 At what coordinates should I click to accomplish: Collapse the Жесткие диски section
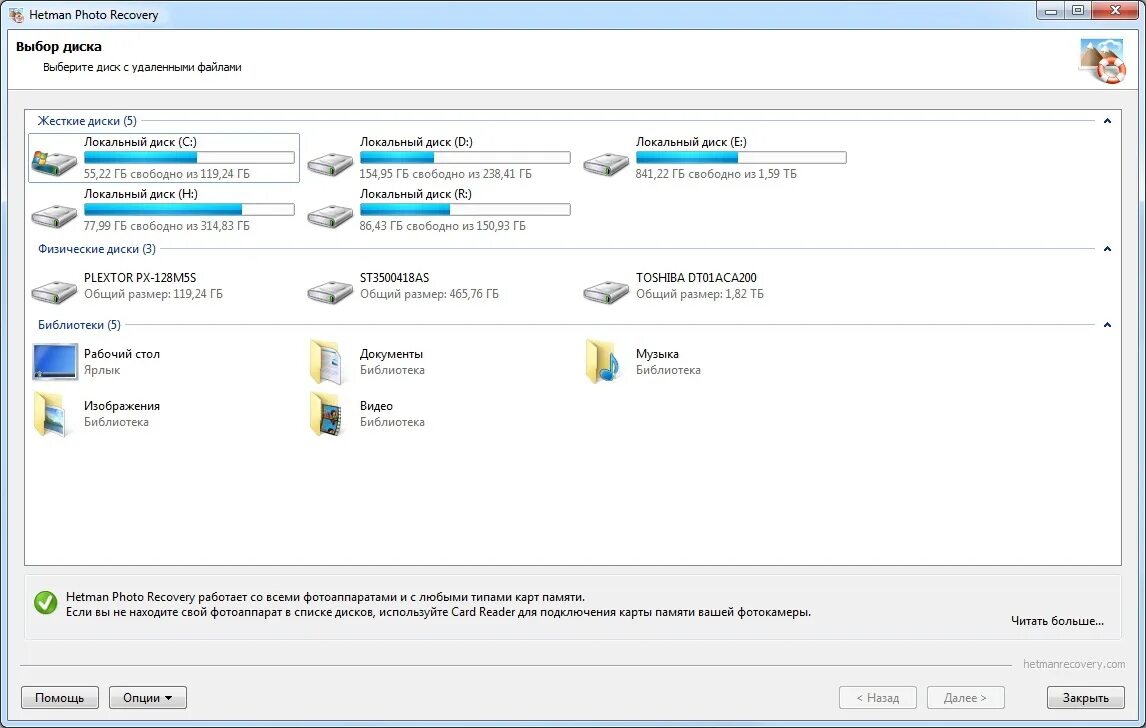coord(1107,121)
